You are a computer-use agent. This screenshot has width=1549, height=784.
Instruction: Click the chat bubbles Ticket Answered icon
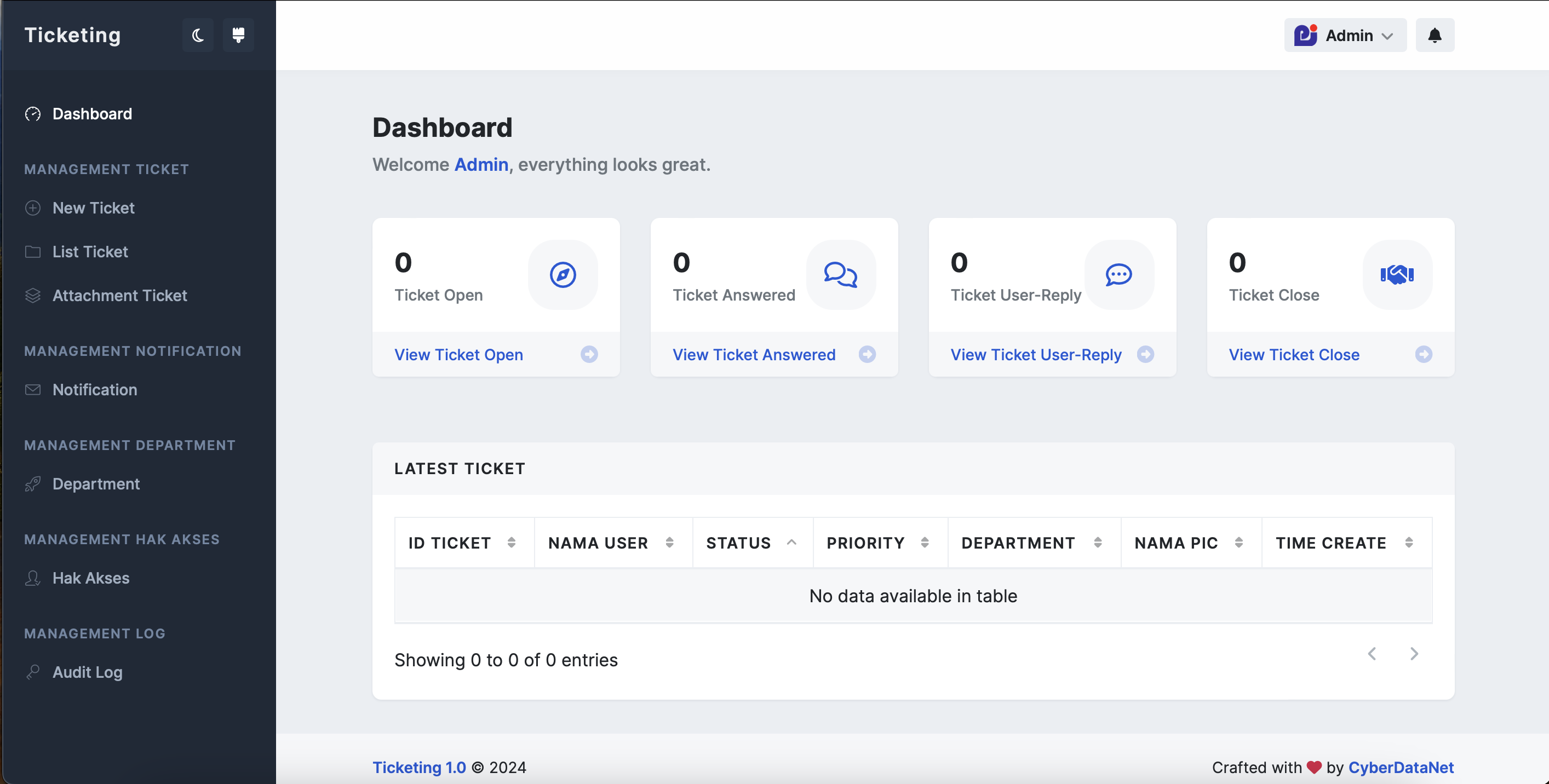click(x=840, y=275)
